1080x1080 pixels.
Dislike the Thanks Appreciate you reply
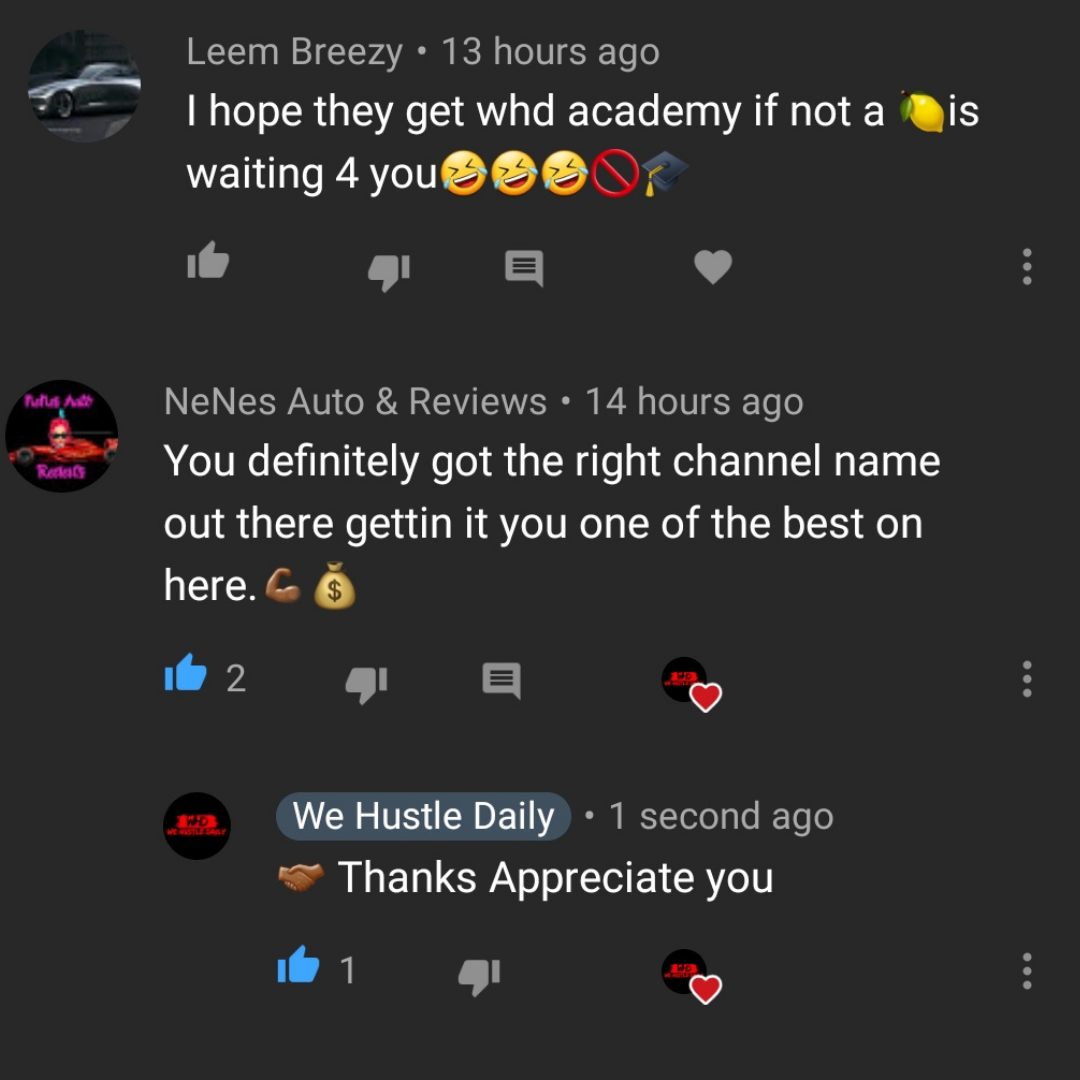[x=479, y=976]
